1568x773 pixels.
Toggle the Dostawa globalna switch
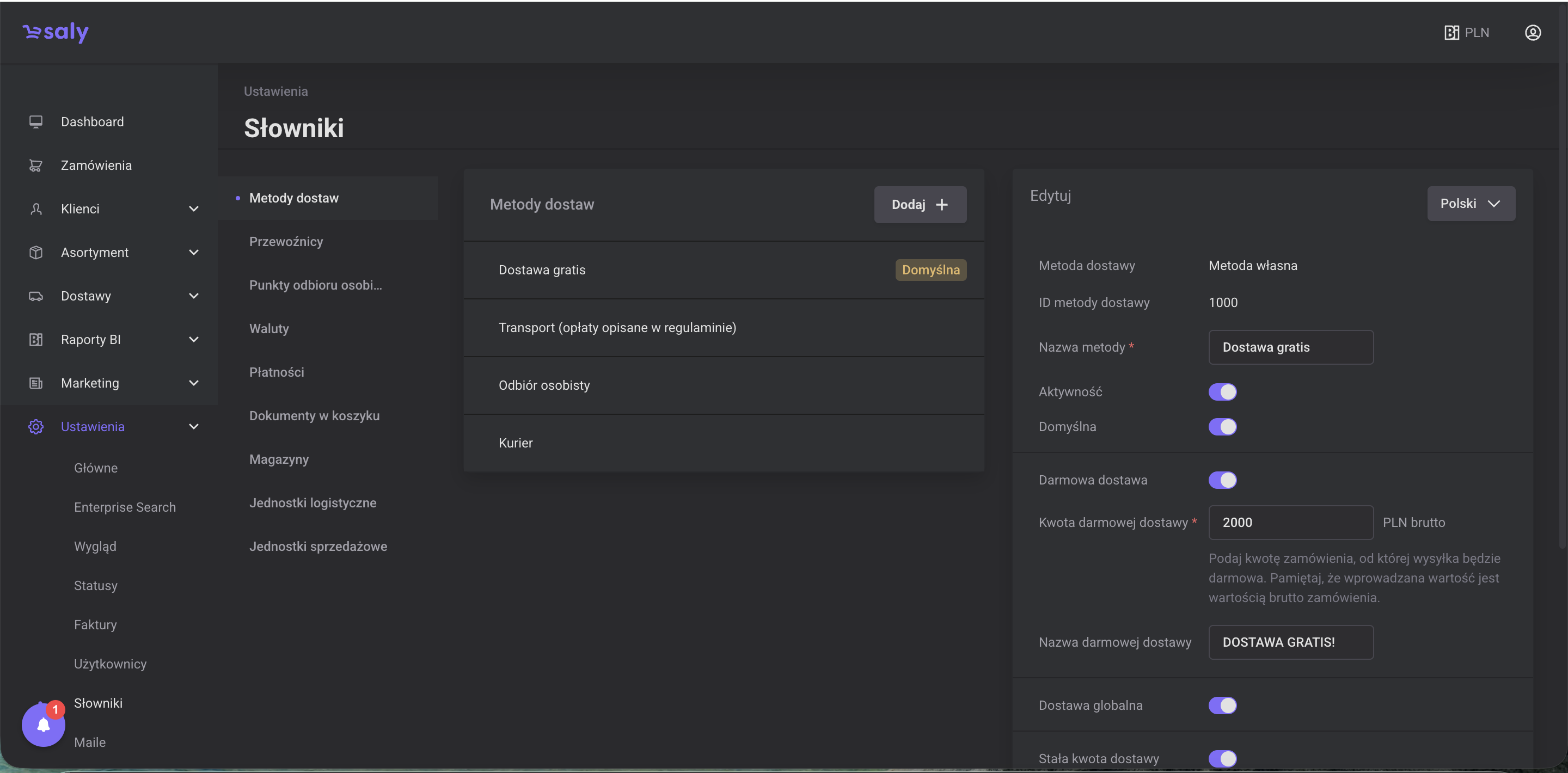tap(1222, 705)
